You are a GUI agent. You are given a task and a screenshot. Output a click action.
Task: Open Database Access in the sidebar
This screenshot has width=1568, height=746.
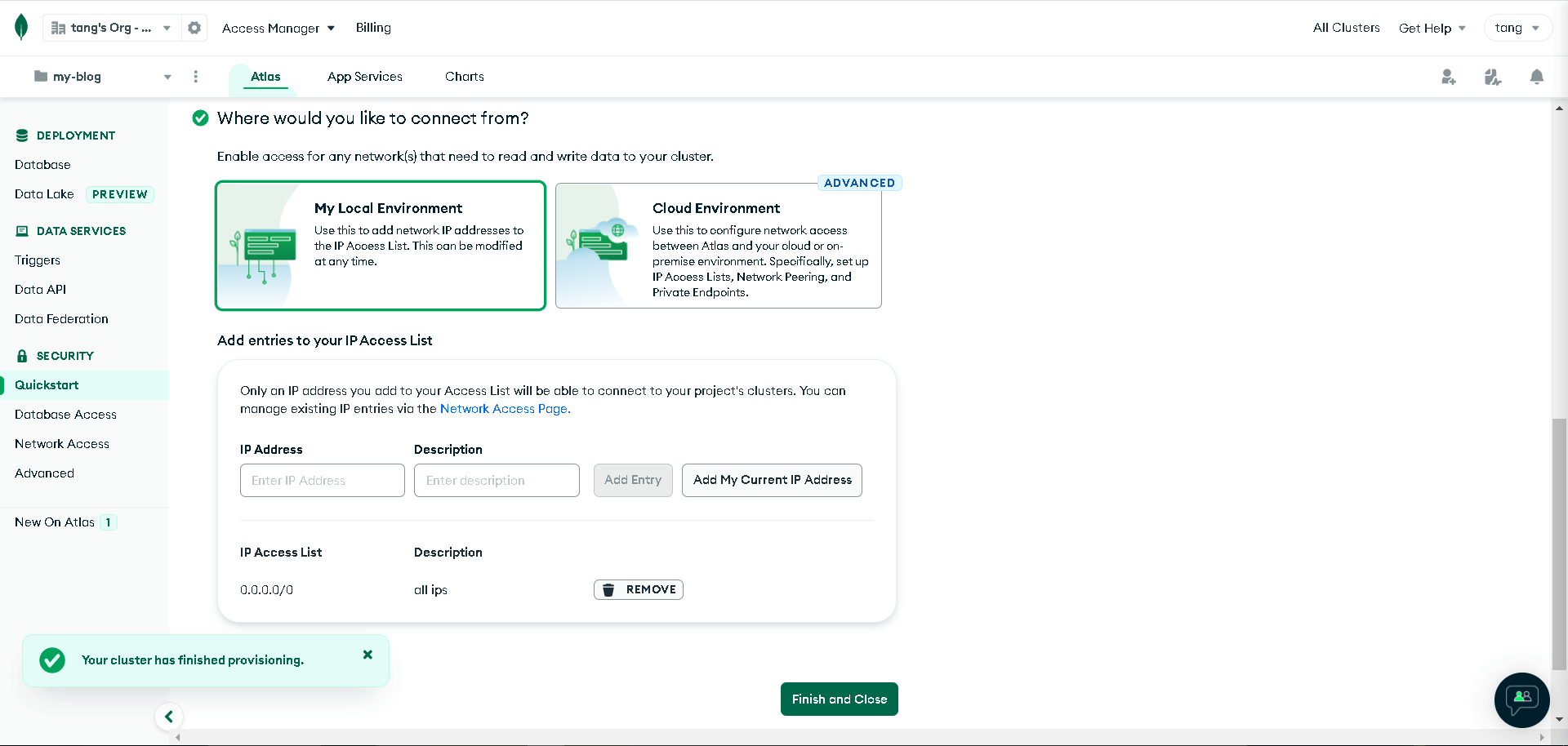coord(65,415)
